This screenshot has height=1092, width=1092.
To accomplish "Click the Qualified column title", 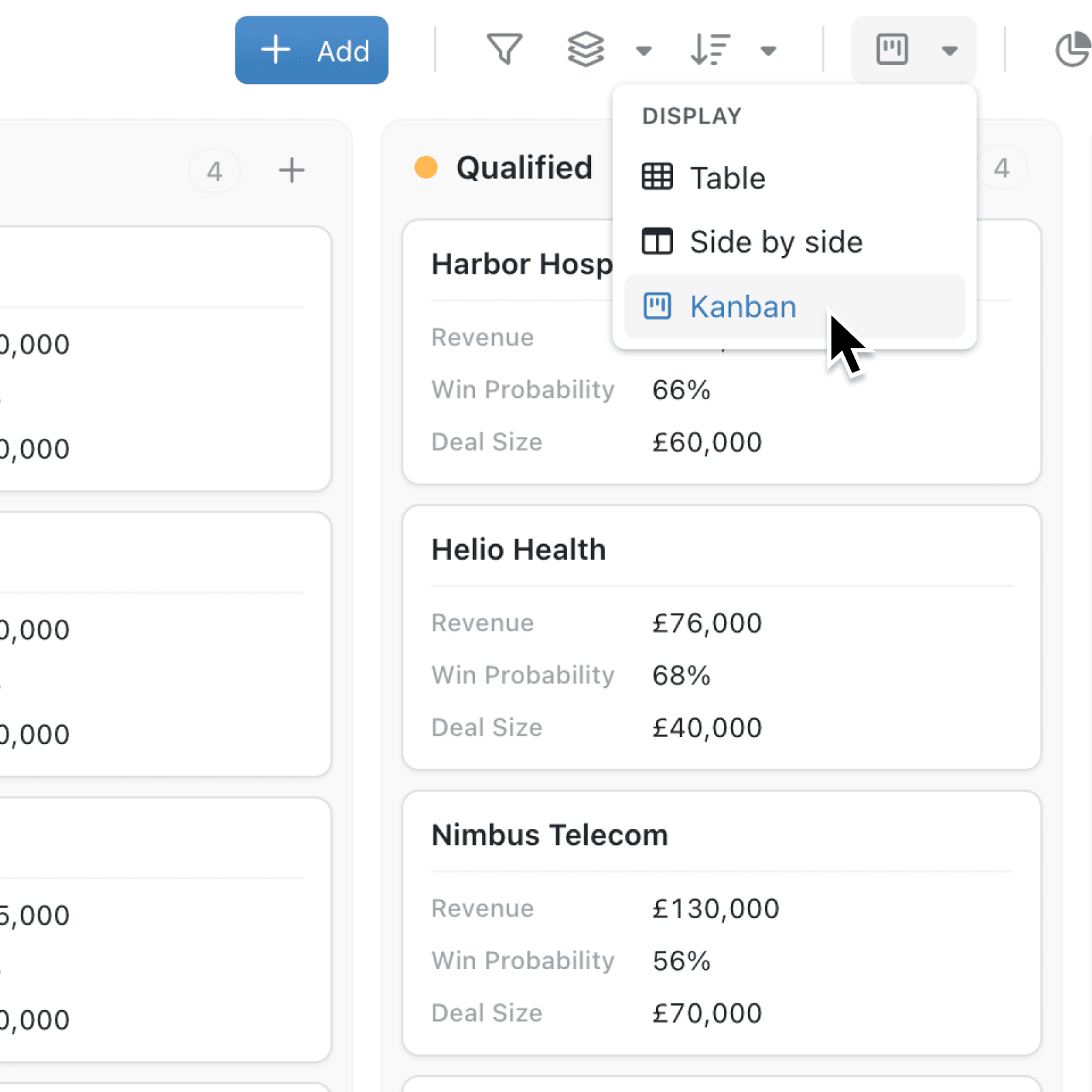I will click(524, 168).
